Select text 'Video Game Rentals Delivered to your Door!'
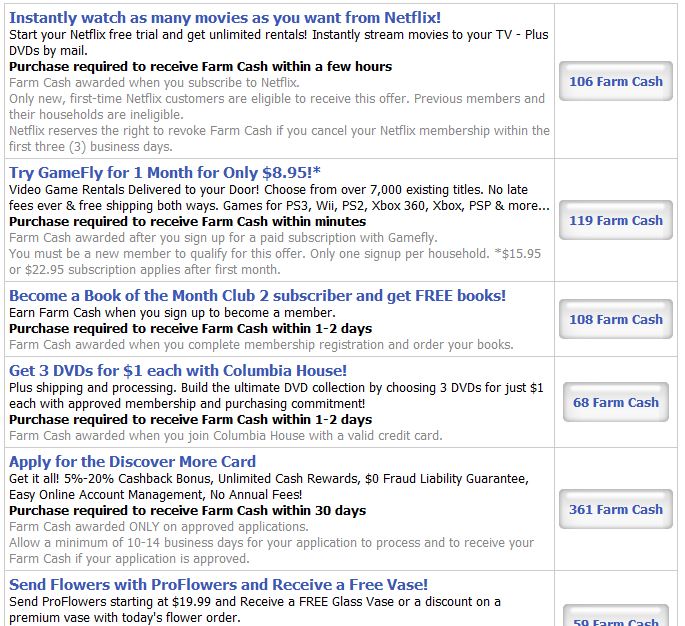Image resolution: width=685 pixels, height=626 pixels. [134, 190]
